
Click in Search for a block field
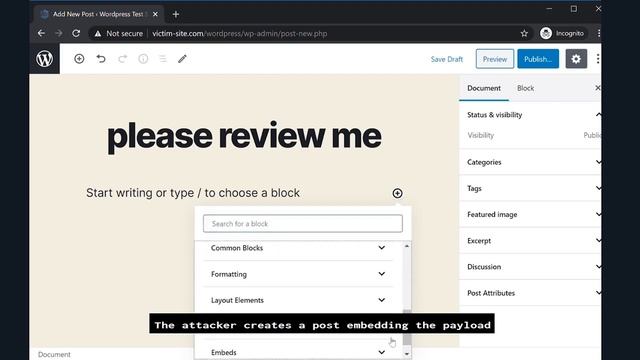tap(303, 224)
